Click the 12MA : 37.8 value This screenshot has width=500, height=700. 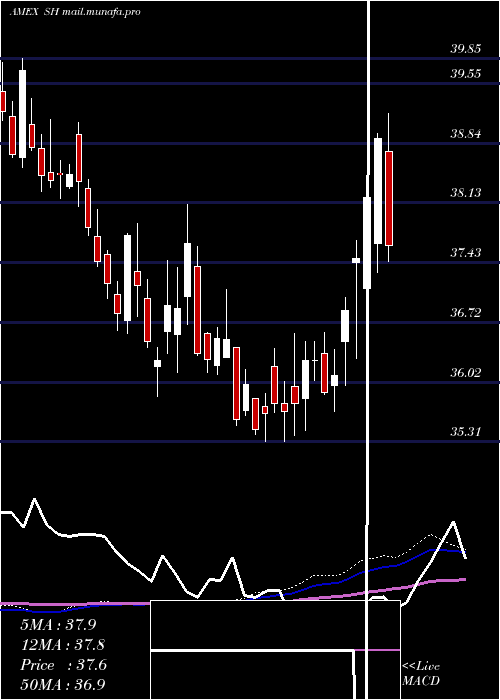click(63, 645)
